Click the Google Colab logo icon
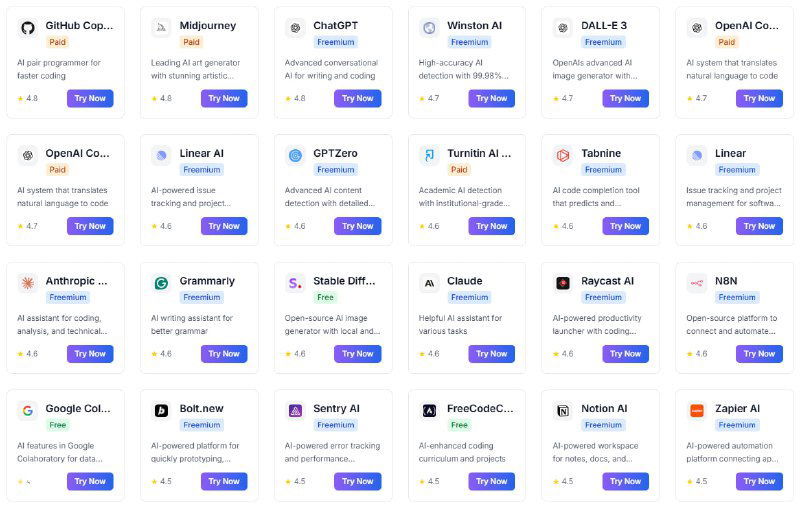The height and width of the screenshot is (508, 800). pyautogui.click(x=27, y=410)
